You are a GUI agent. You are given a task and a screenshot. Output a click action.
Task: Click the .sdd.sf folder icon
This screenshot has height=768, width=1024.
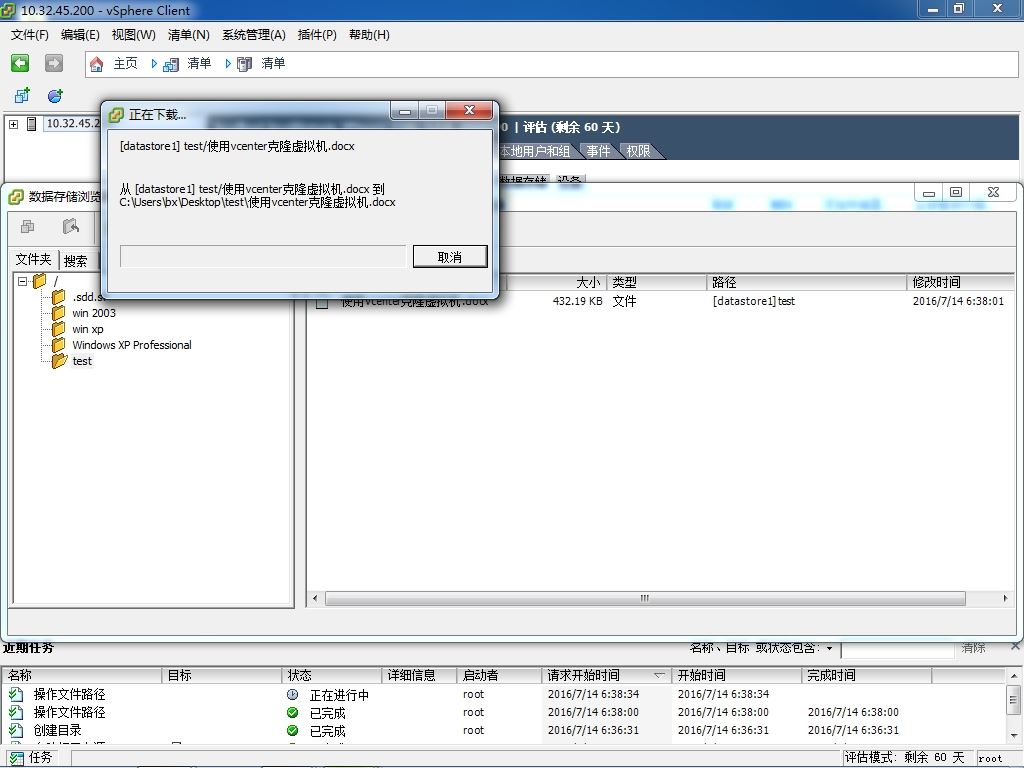[59, 297]
